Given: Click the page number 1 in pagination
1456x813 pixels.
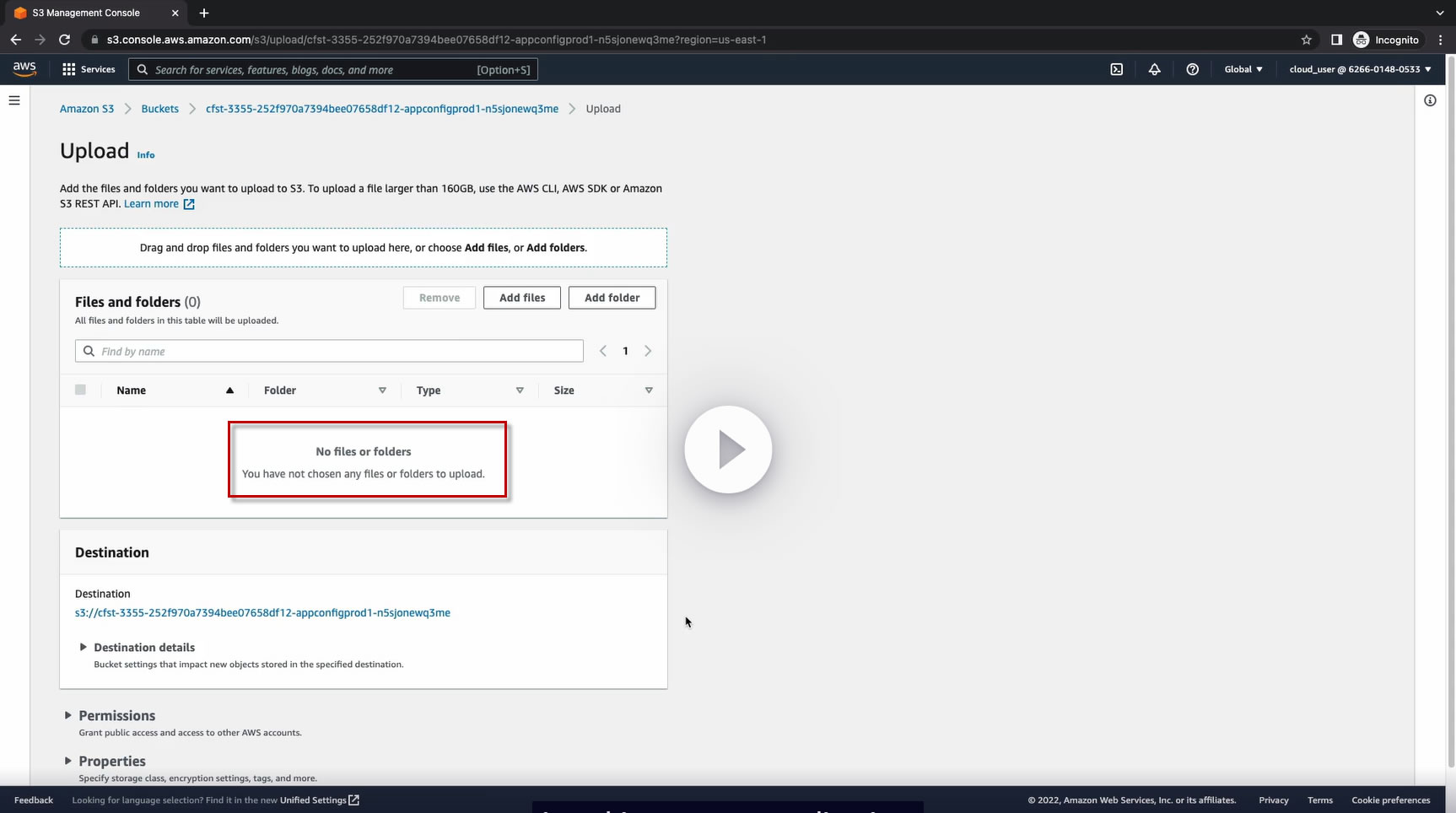Looking at the screenshot, I should point(625,351).
